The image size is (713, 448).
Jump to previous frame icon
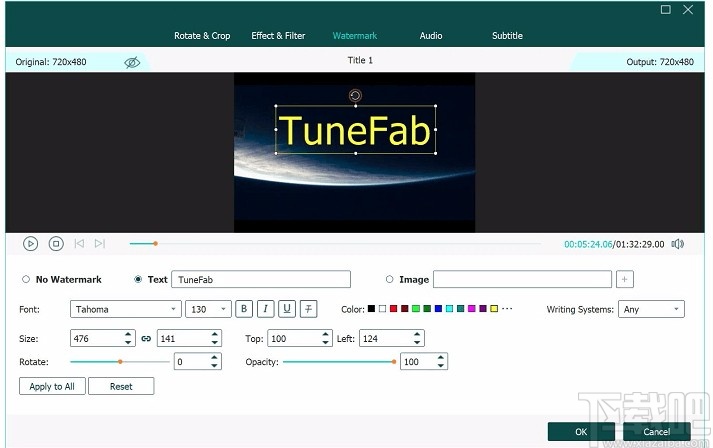coord(79,243)
